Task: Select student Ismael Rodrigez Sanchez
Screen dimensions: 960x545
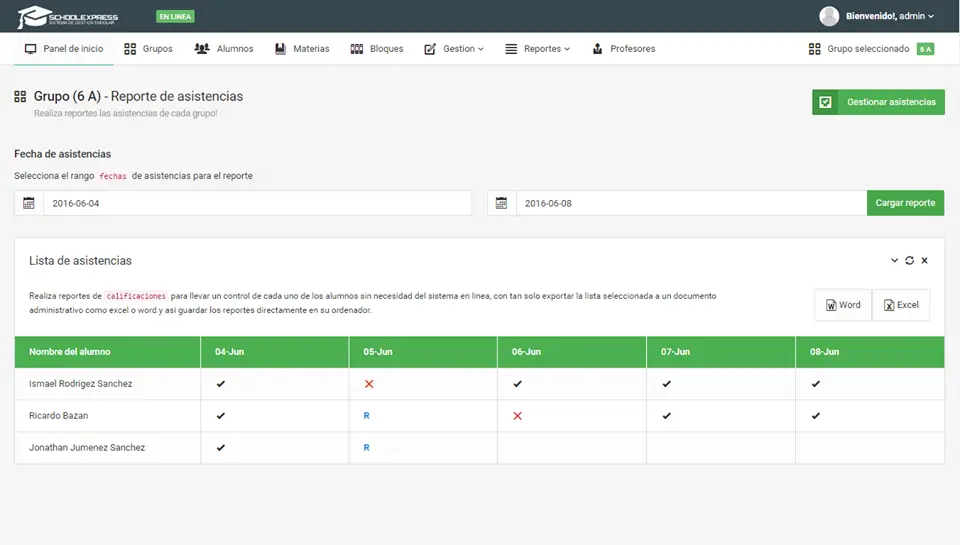Action: coord(80,383)
